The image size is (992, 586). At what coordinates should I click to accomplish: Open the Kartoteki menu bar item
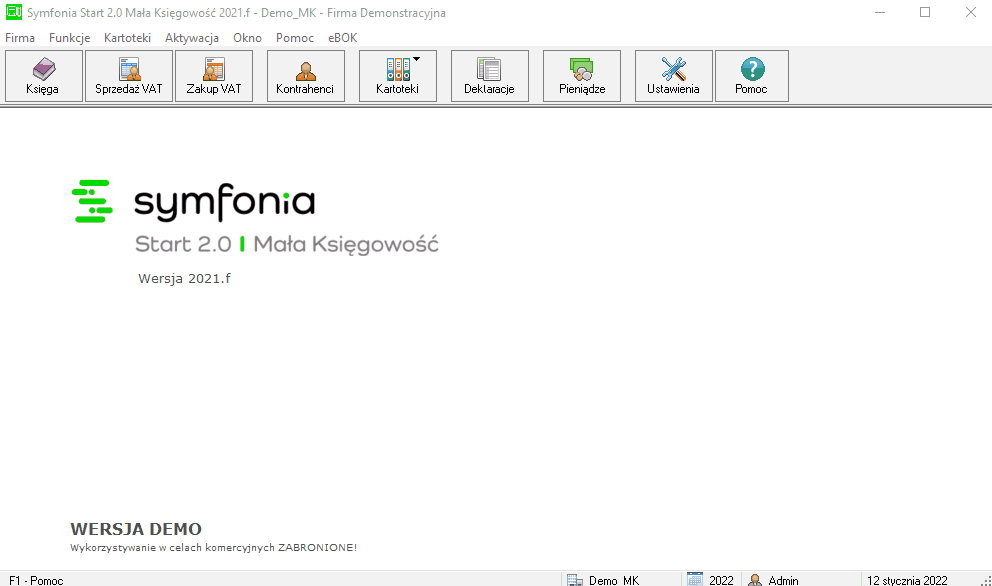(x=127, y=38)
